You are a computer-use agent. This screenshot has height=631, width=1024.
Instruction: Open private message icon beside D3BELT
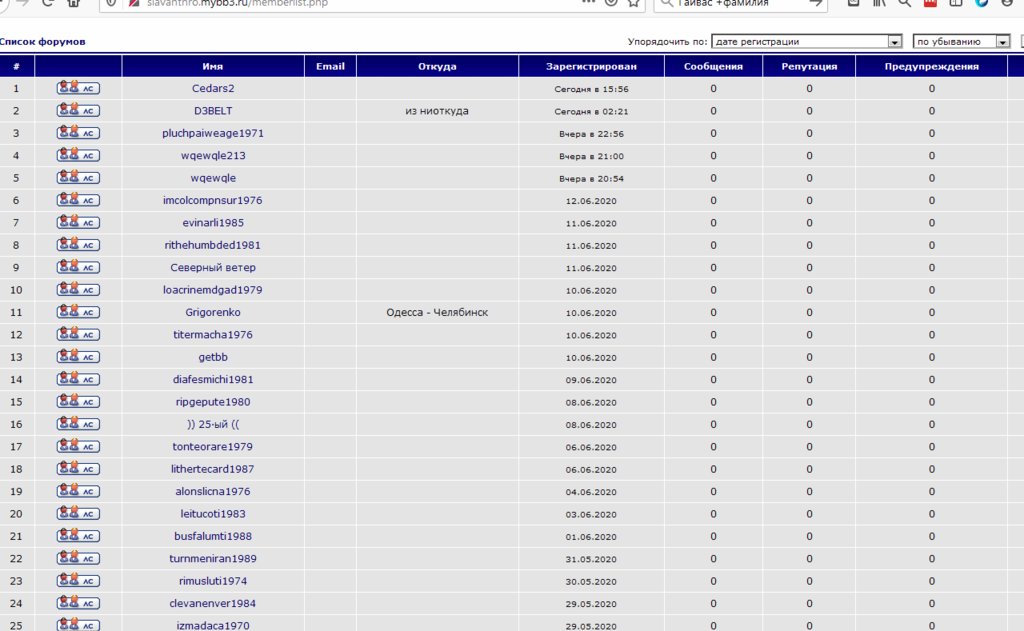78,110
